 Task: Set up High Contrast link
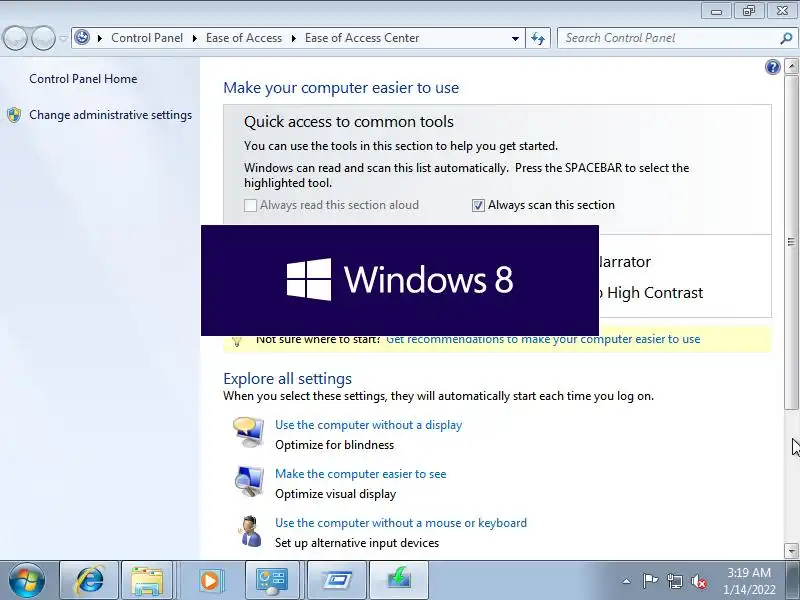[651, 293]
